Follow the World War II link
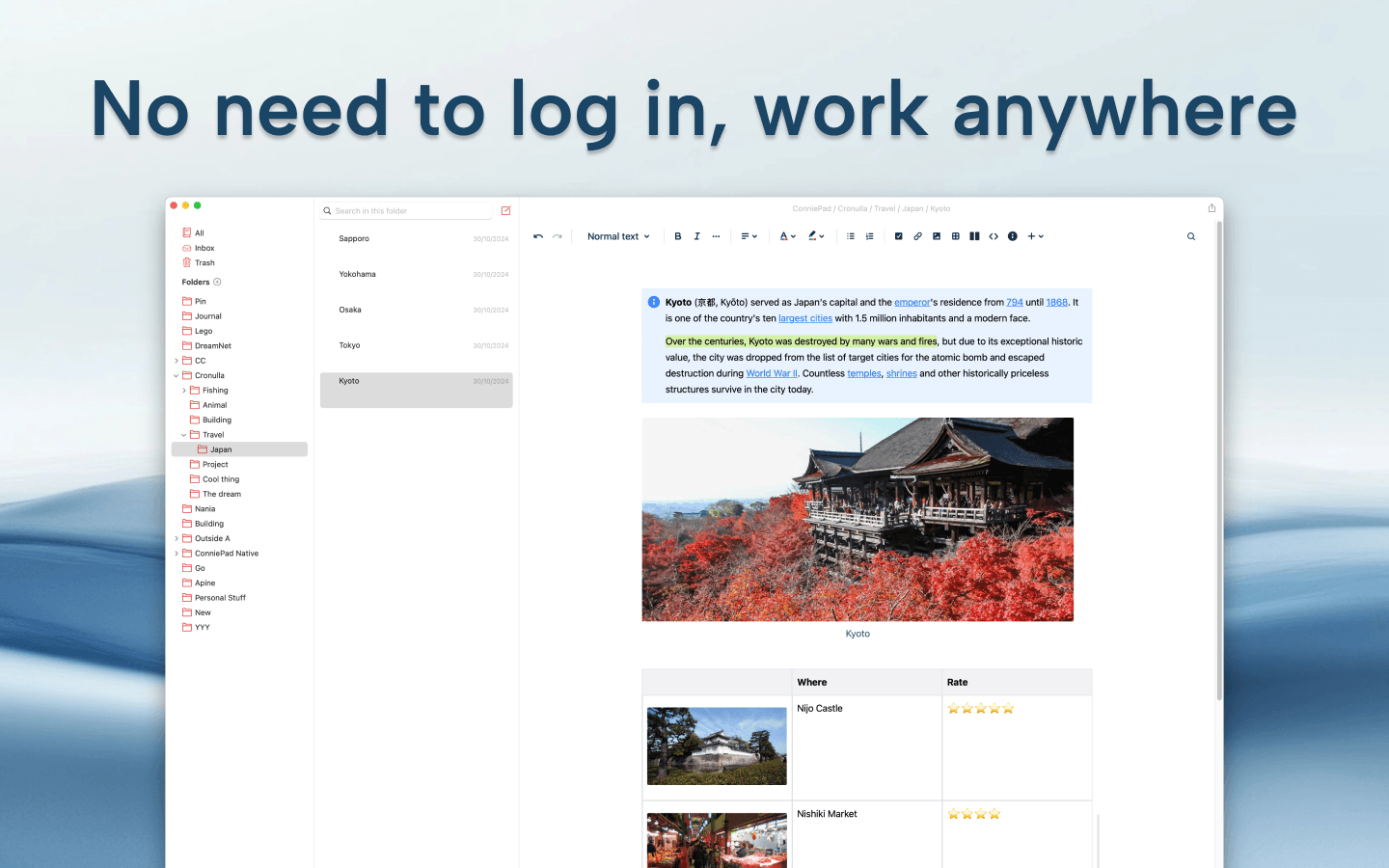Screen dimensions: 1389x868 [x=771, y=373]
